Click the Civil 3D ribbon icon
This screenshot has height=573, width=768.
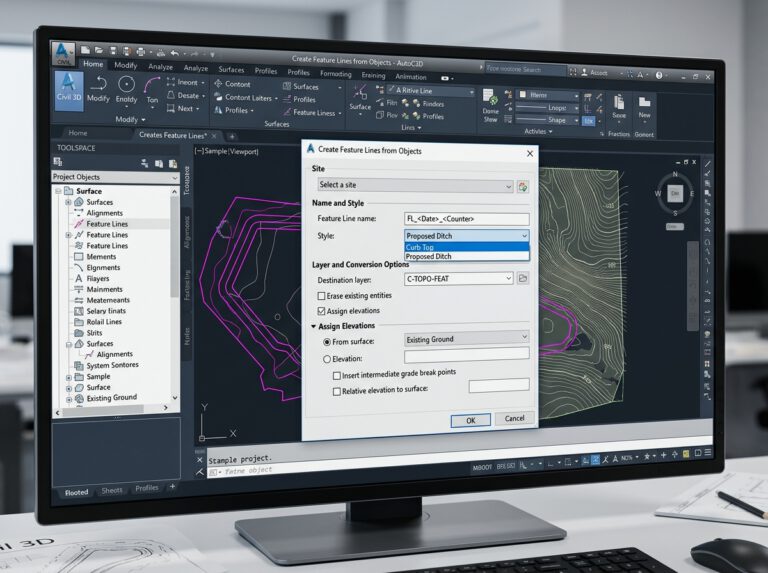pyautogui.click(x=69, y=88)
